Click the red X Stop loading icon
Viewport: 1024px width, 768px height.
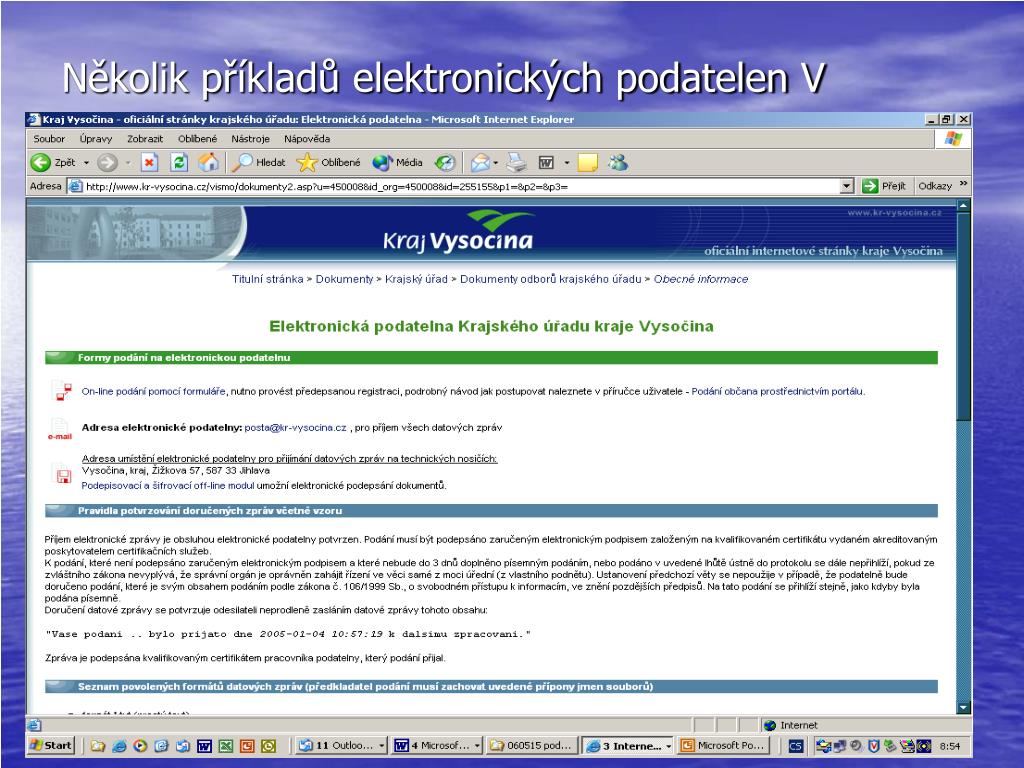coord(150,163)
